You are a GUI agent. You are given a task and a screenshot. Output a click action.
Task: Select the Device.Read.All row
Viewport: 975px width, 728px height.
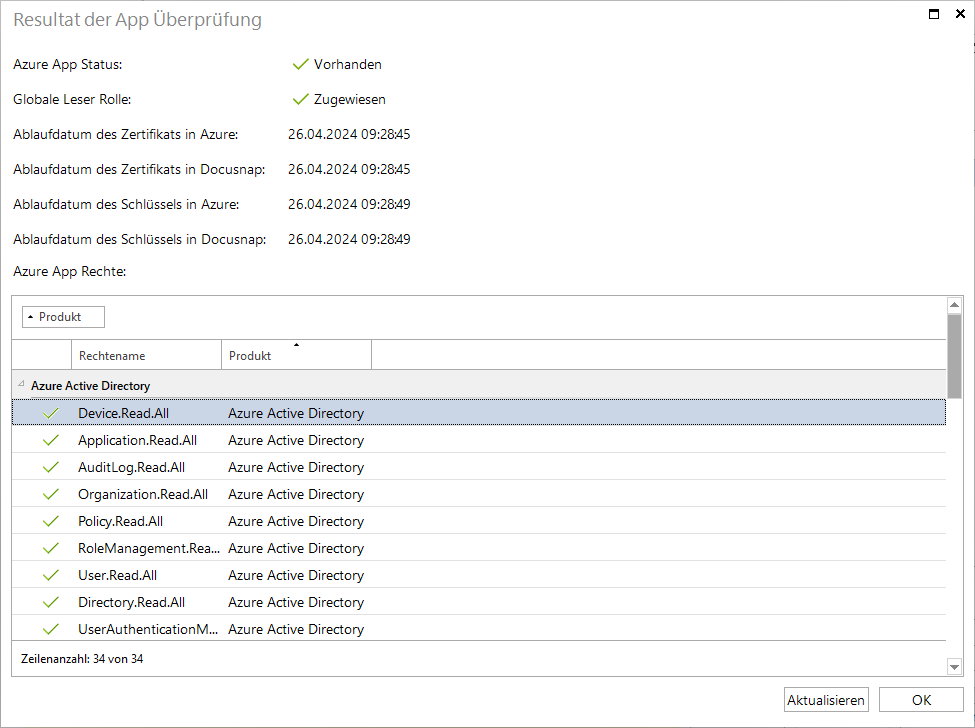coord(479,413)
